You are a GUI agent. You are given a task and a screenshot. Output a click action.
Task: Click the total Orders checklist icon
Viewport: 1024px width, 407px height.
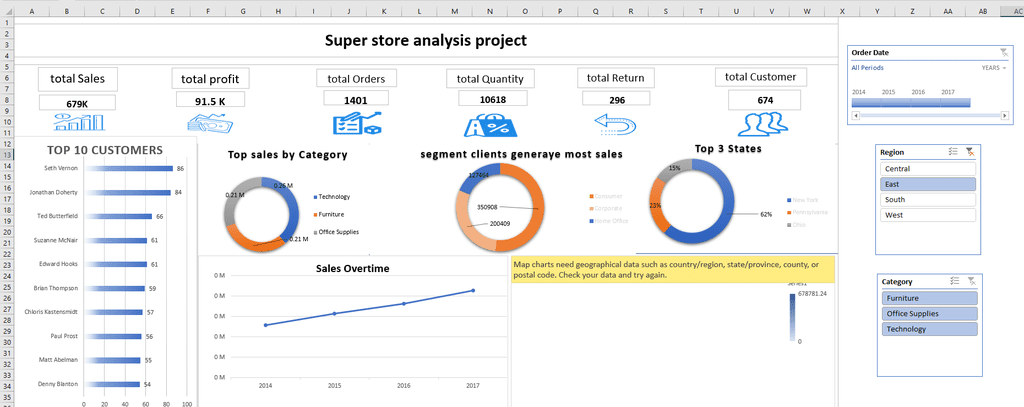pyautogui.click(x=357, y=123)
